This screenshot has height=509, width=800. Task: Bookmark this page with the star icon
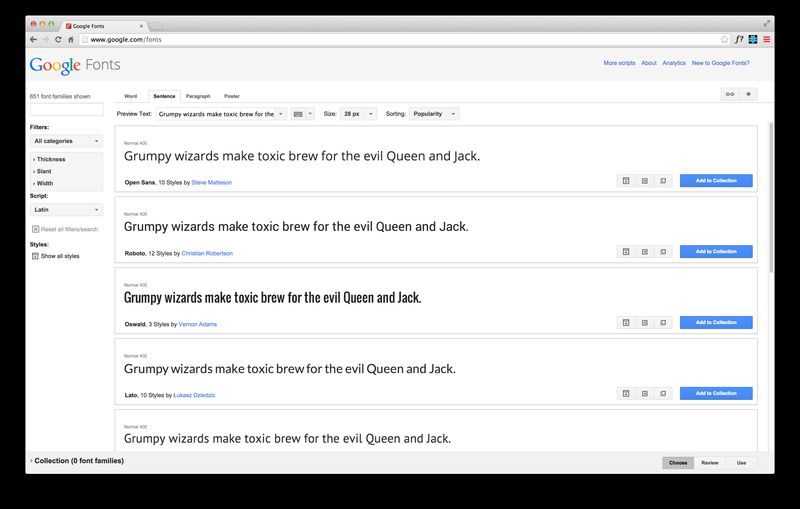tap(724, 39)
